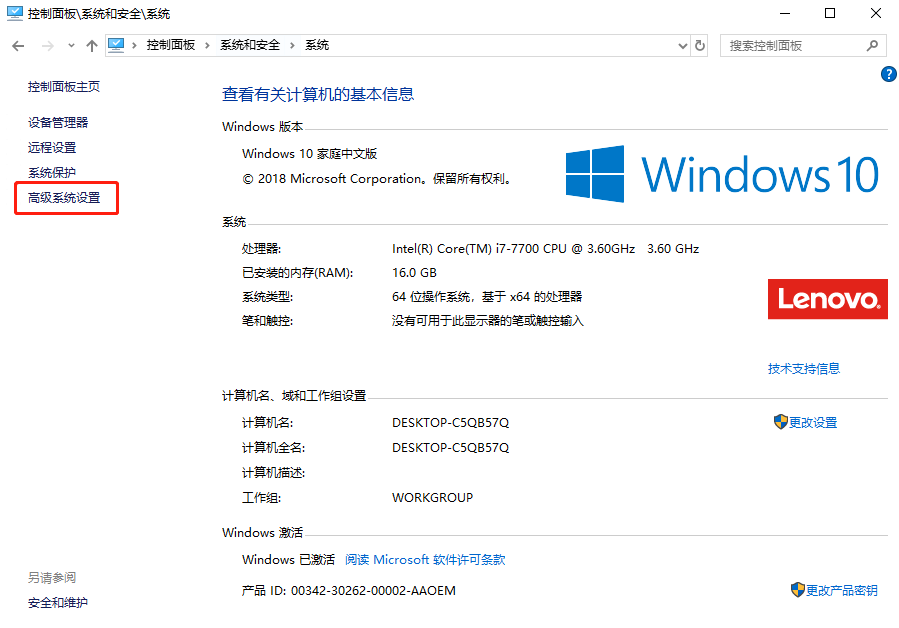899x628 pixels.
Task: Open recent locations dropdown arrow
Action: coord(70,46)
